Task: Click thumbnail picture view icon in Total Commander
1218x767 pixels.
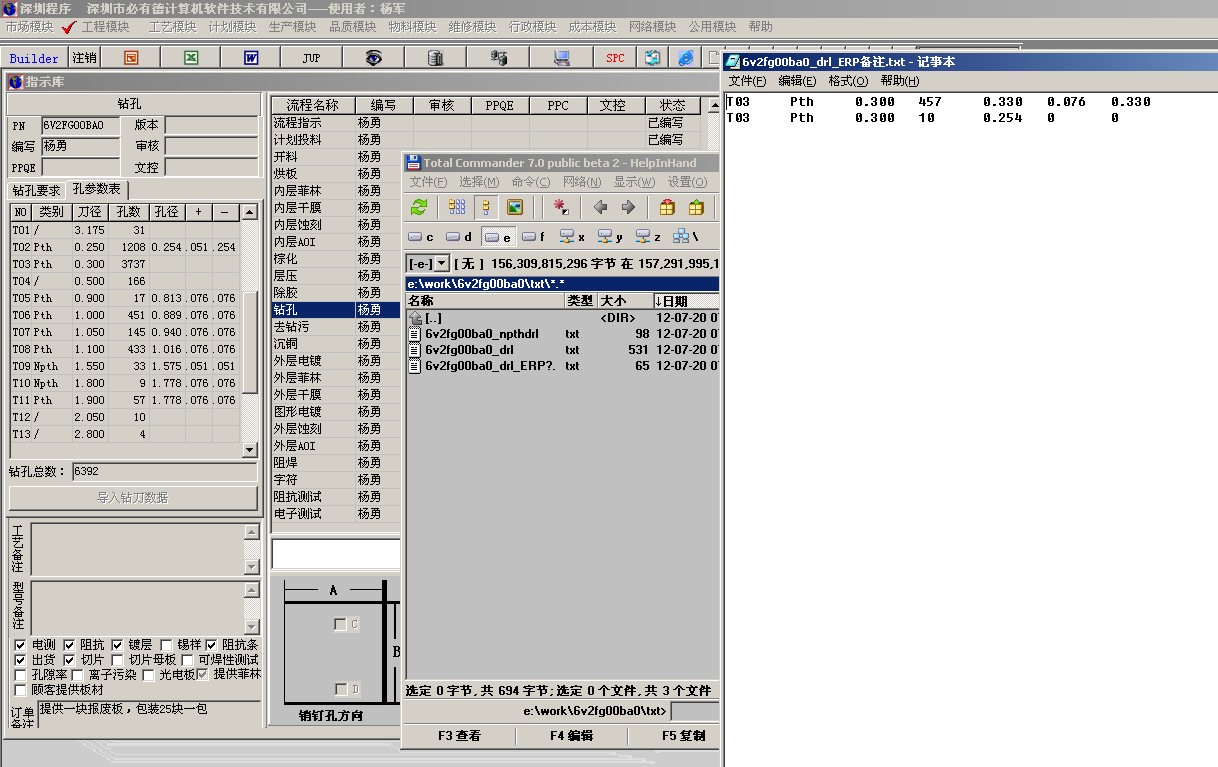Action: [x=515, y=207]
